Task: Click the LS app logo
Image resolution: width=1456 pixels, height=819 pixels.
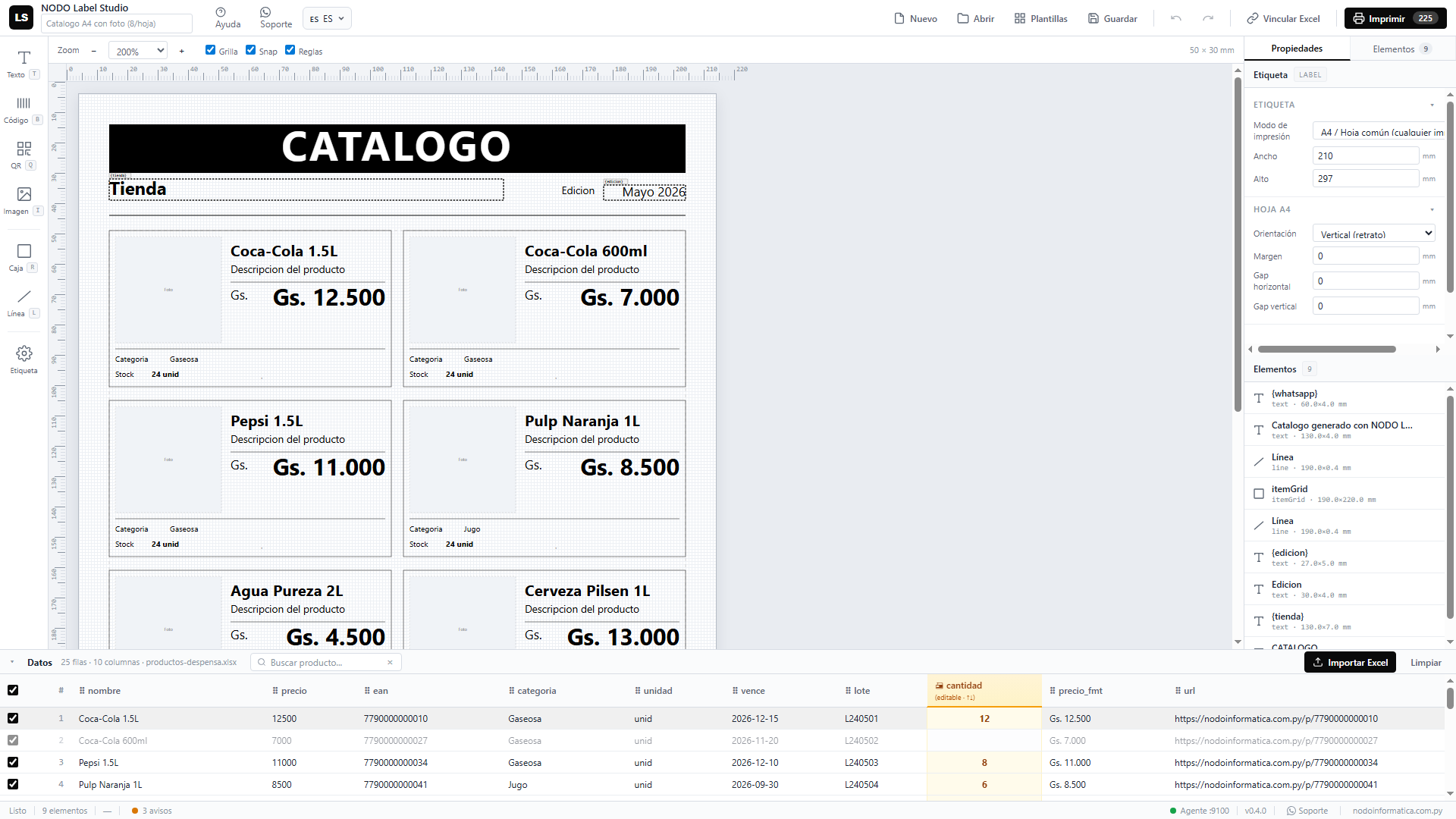Action: click(21, 17)
